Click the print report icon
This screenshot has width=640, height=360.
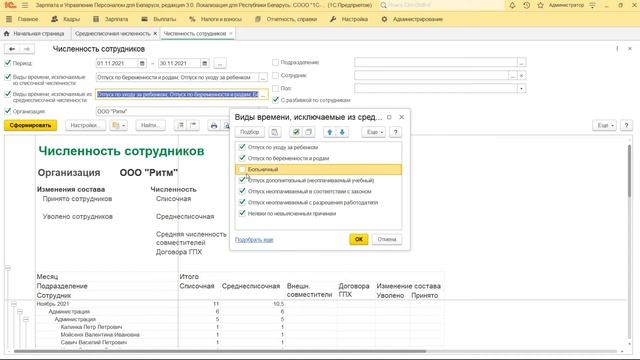pos(213,126)
